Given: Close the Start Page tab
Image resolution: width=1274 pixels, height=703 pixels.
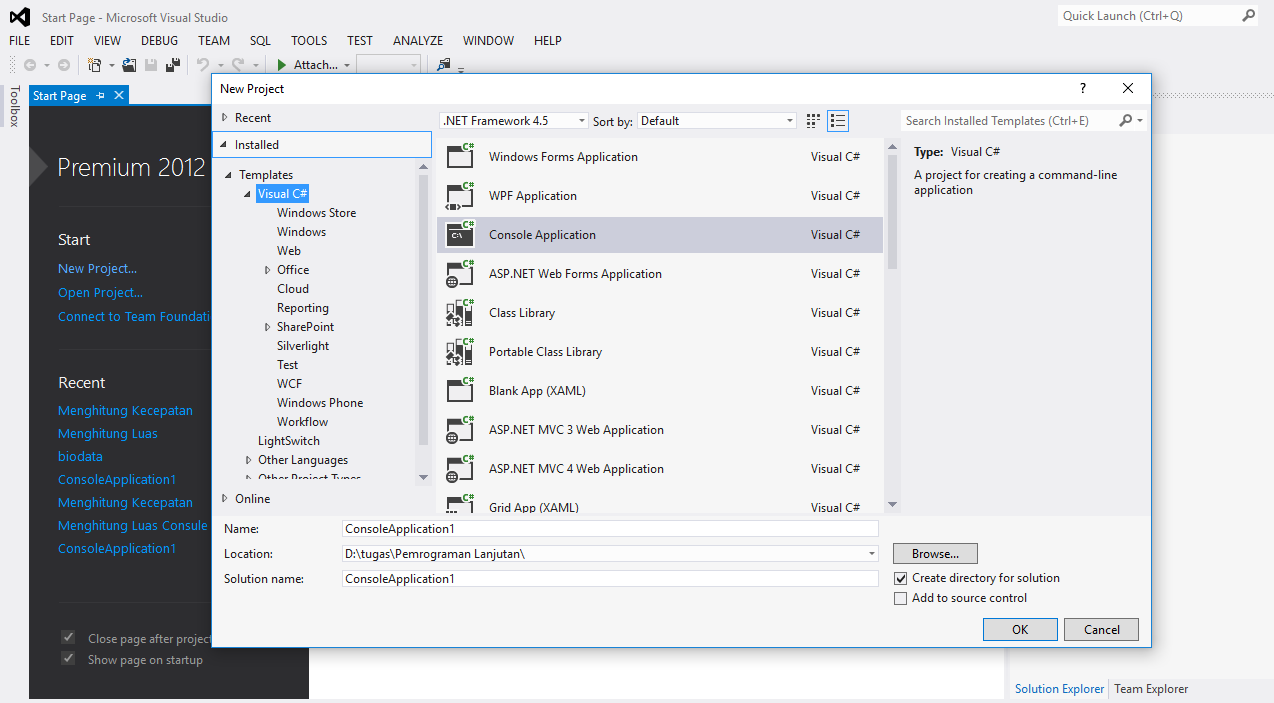Looking at the screenshot, I should (119, 96).
